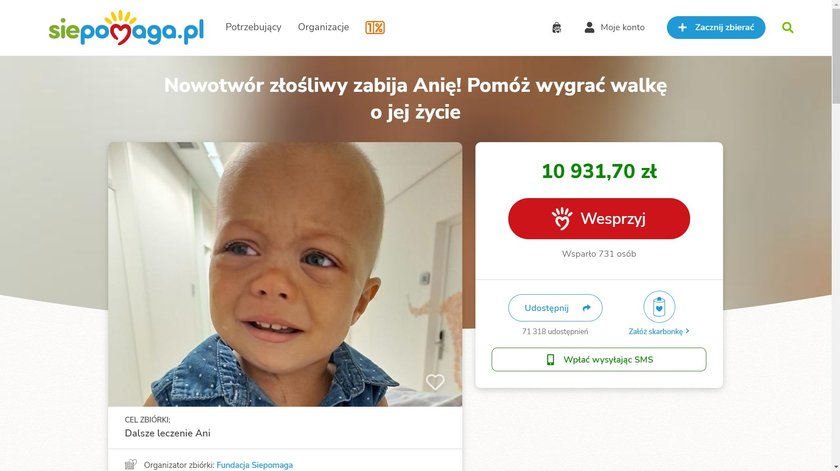The width and height of the screenshot is (840, 471).
Task: Click the Zacznij zbierać button
Action: pyautogui.click(x=716, y=27)
